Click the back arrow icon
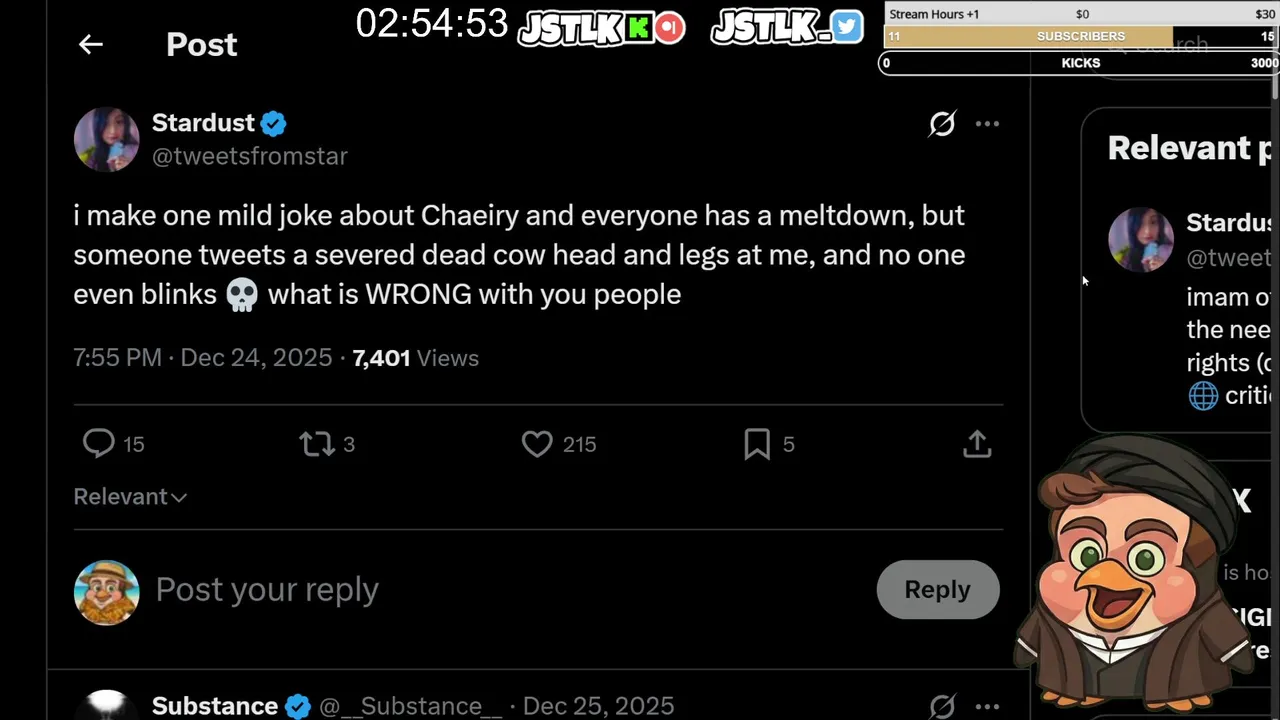 91,44
